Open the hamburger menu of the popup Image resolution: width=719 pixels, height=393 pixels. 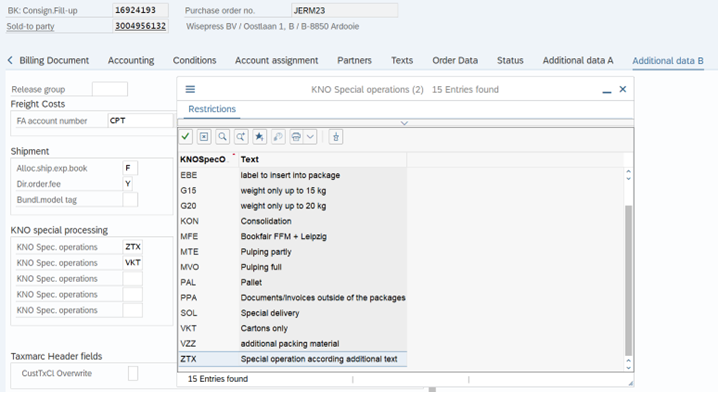pos(190,89)
